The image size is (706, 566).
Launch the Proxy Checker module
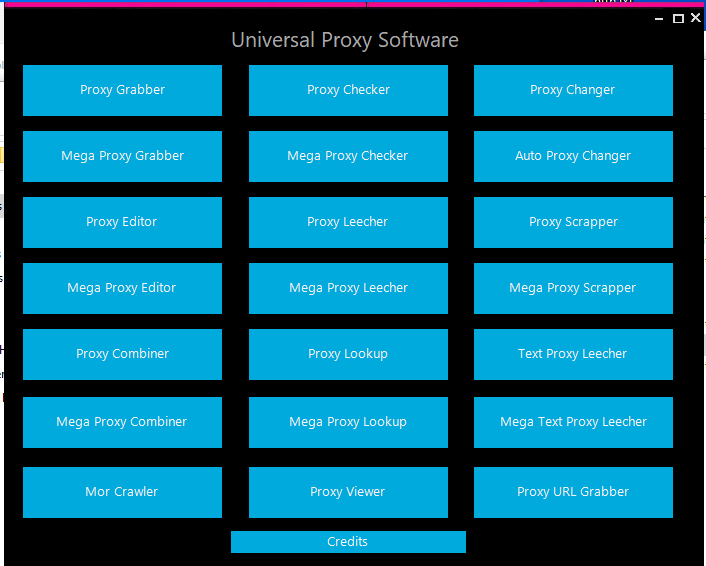point(348,90)
